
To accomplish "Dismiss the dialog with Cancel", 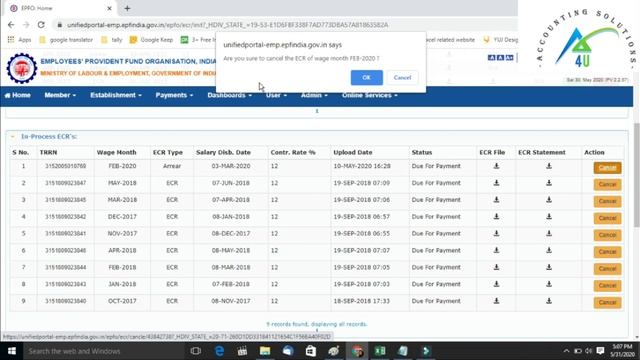I will tap(402, 78).
